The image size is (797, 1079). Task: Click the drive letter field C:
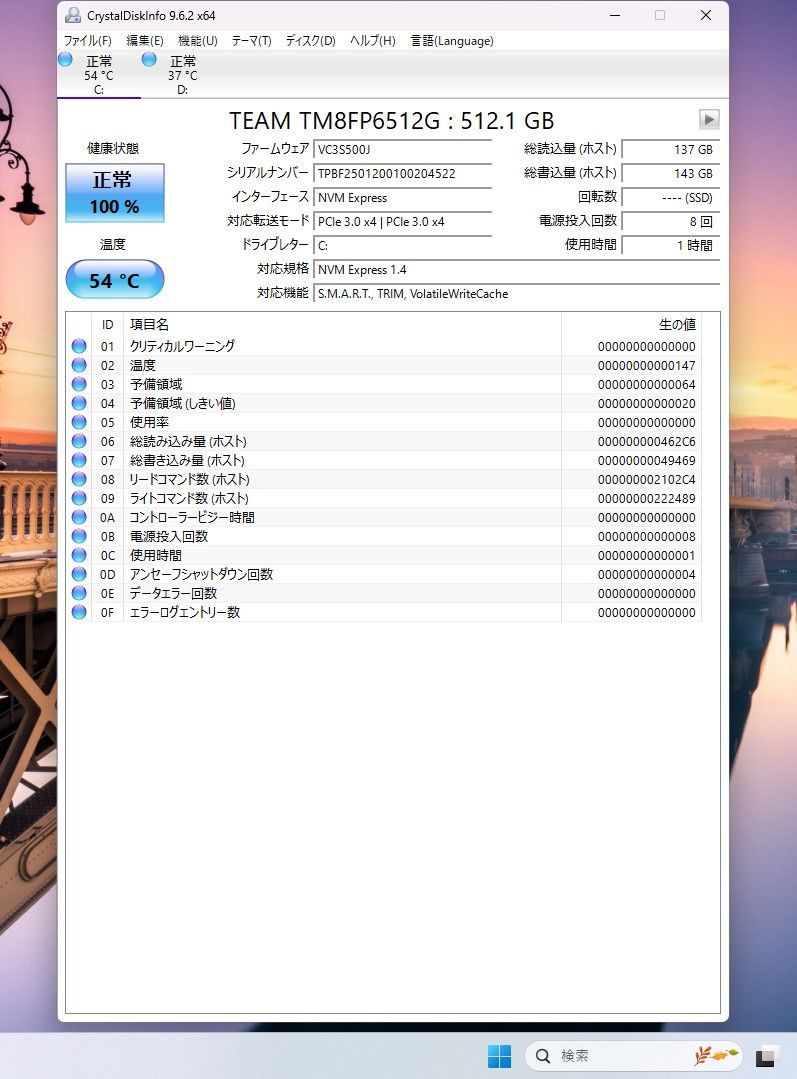(x=403, y=246)
